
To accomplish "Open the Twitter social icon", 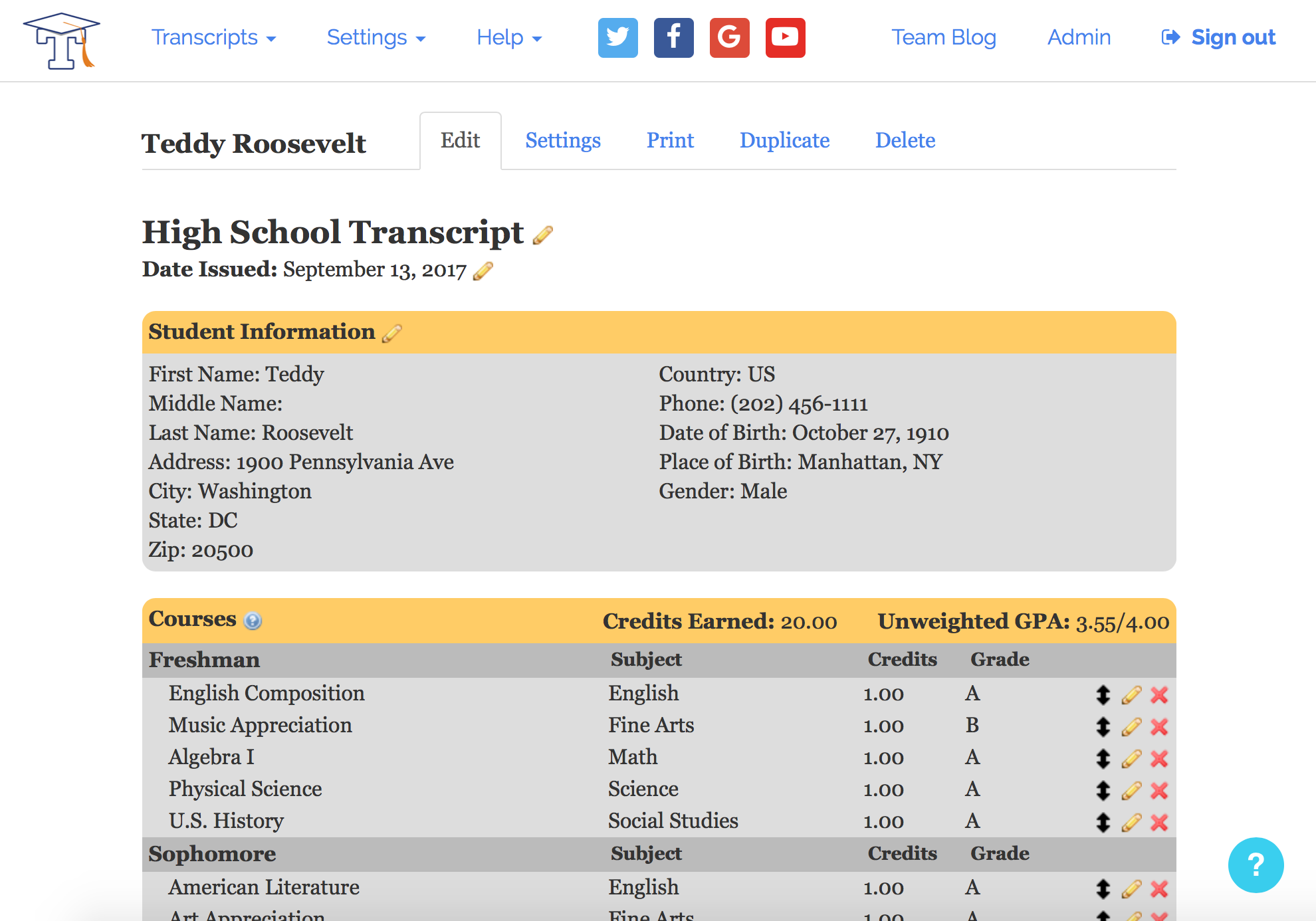I will [x=617, y=38].
